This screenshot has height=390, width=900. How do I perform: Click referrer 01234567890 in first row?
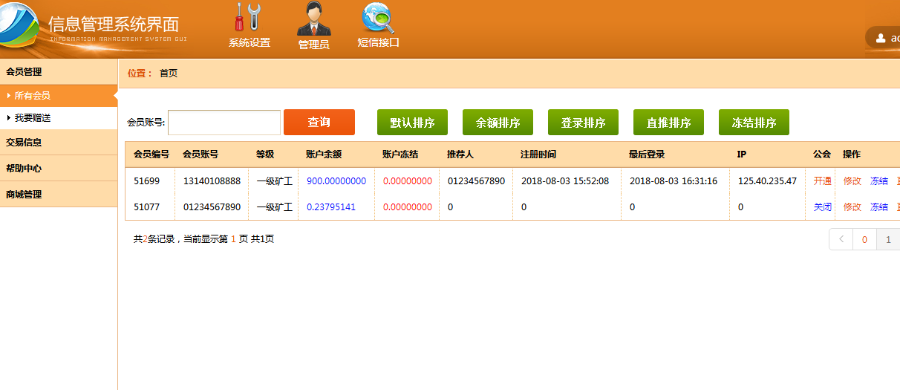[476, 181]
